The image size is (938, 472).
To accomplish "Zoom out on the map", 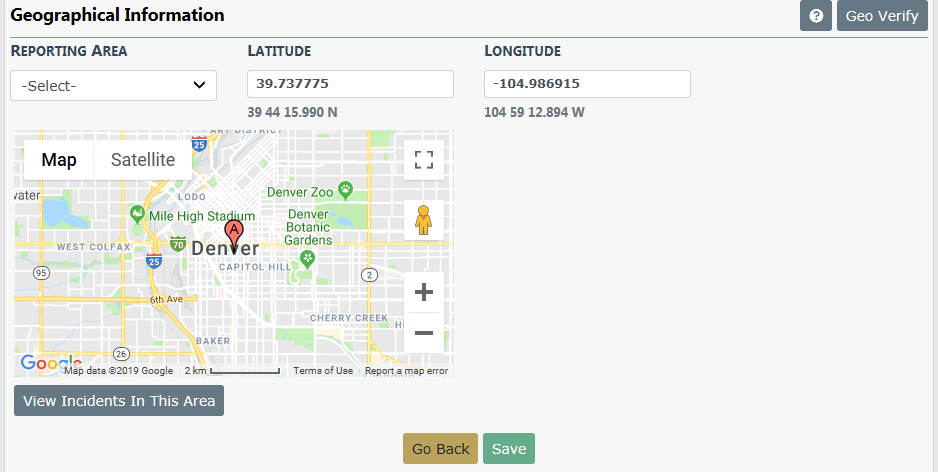I will pyautogui.click(x=423, y=333).
